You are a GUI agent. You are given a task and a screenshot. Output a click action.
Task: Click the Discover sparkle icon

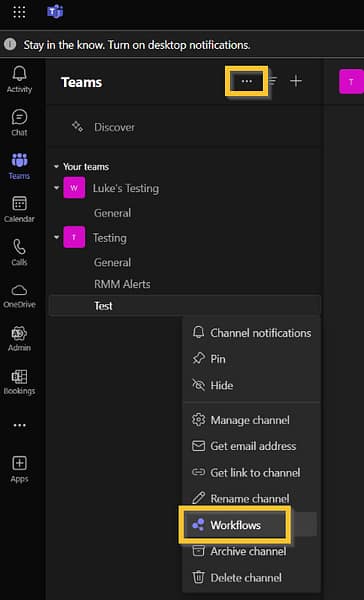point(78,127)
